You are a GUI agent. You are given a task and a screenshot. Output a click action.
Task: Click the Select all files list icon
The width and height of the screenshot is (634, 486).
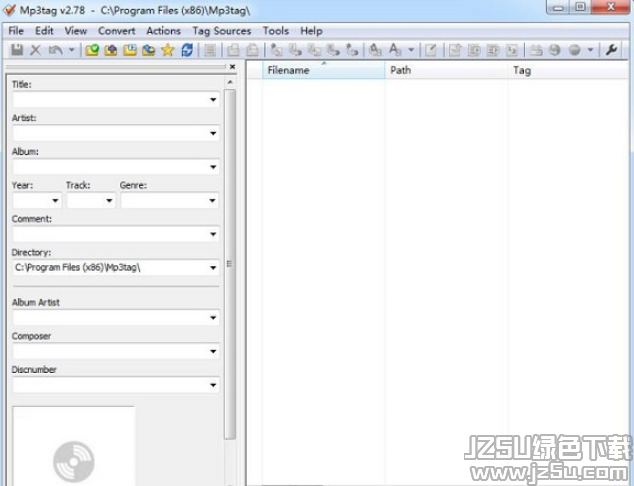210,50
